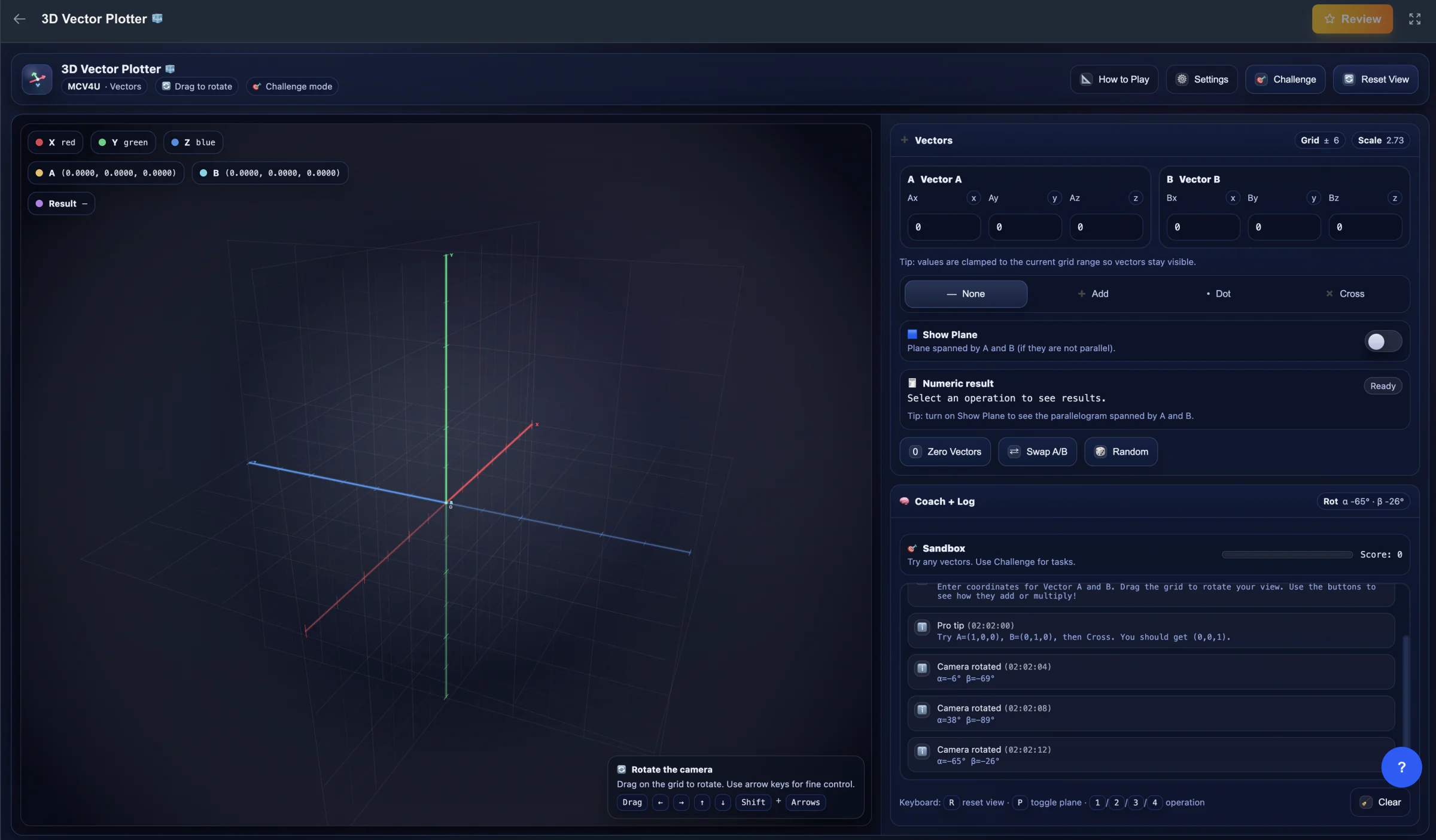Select the None operation option
The width and height of the screenshot is (1436, 840).
(966, 294)
